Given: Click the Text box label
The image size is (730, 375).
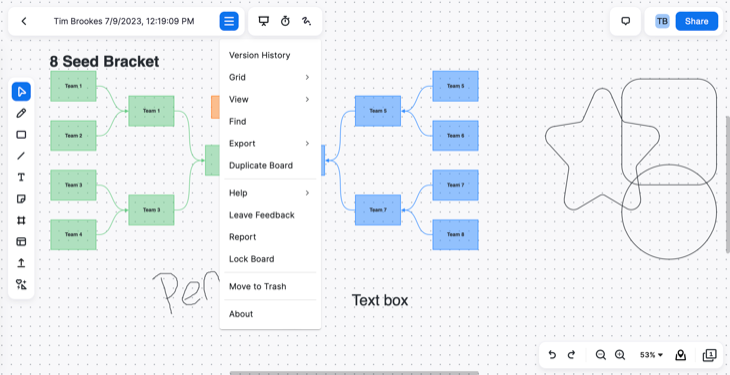Looking at the screenshot, I should [380, 300].
